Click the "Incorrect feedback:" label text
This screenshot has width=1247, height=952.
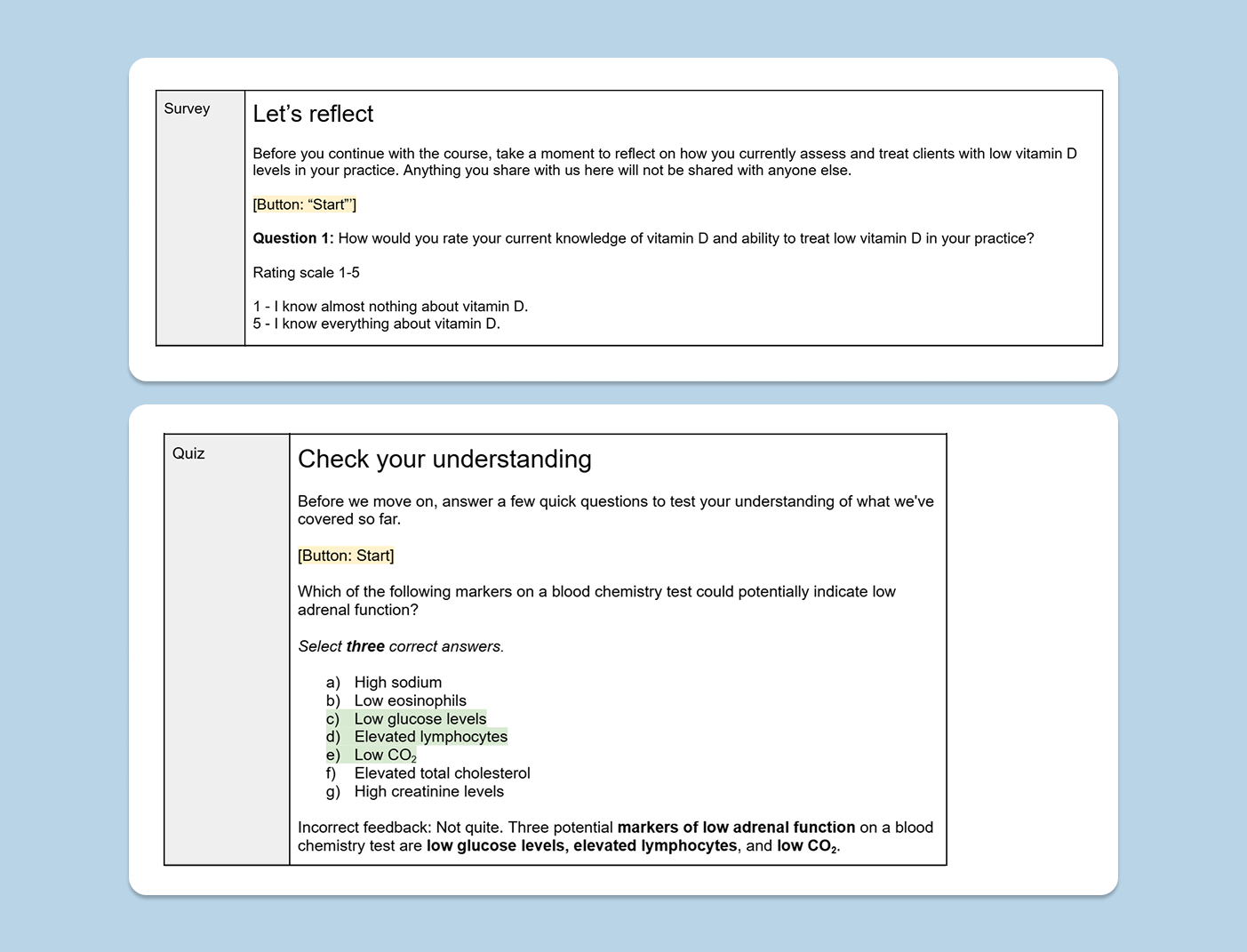pos(364,828)
